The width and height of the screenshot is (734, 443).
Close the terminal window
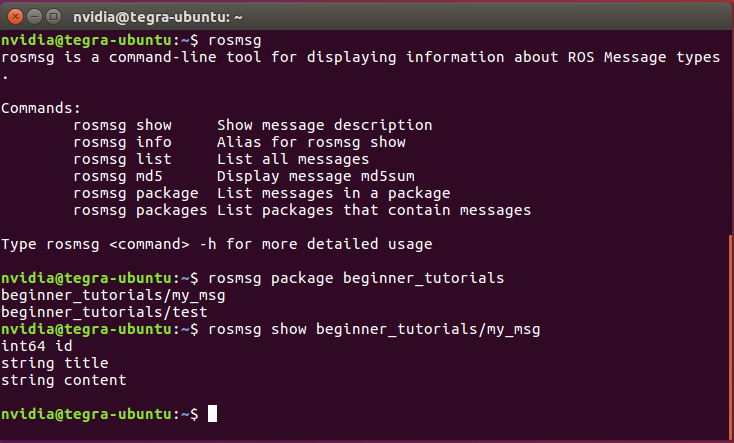(x=15, y=17)
